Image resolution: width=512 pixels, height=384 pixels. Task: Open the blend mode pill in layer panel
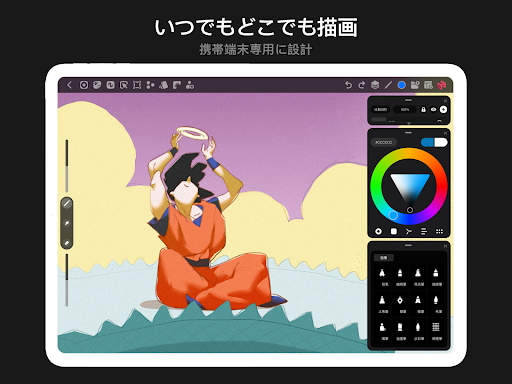click(x=380, y=109)
